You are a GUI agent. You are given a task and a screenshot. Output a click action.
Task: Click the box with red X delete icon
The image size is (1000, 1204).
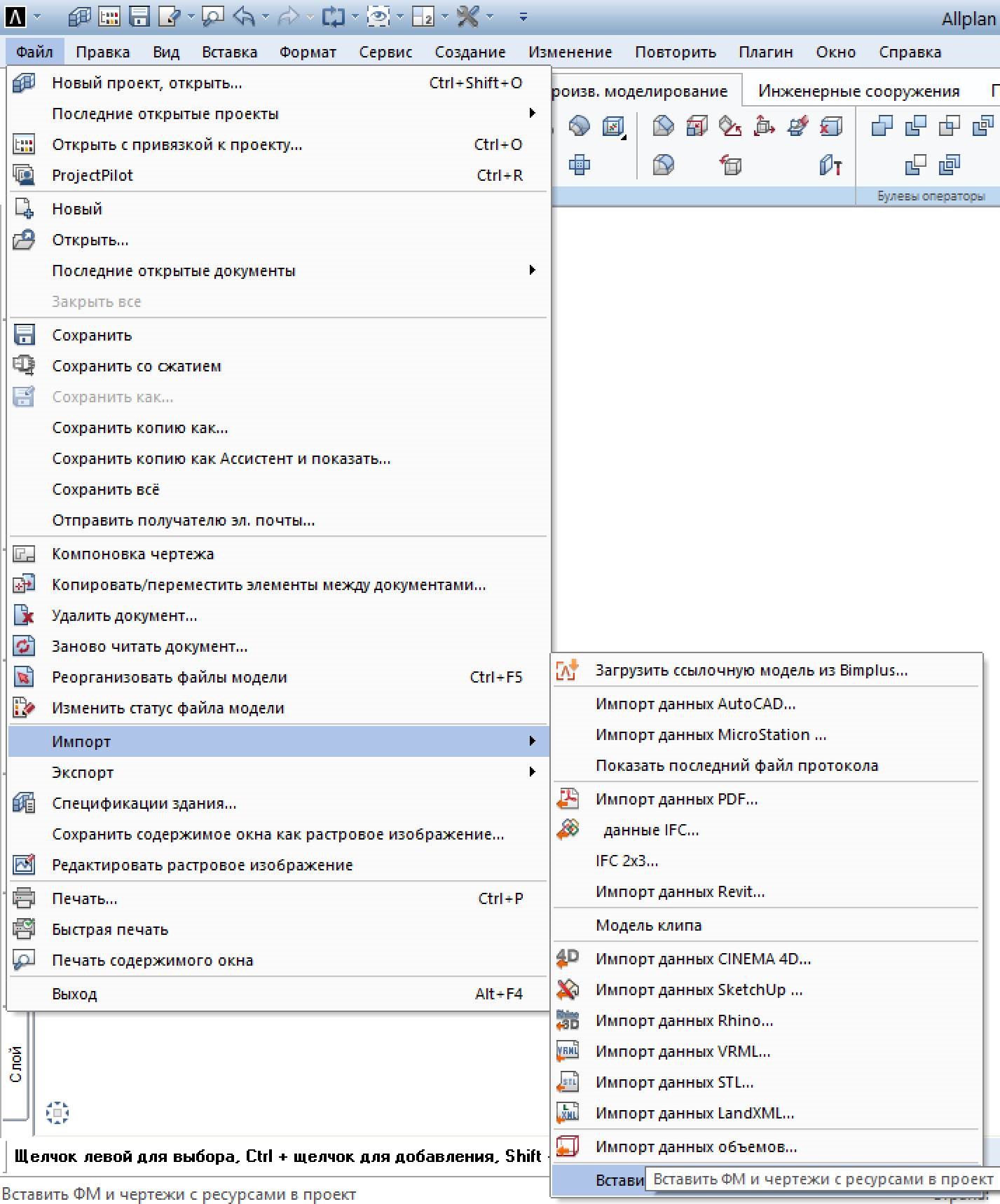(x=830, y=126)
